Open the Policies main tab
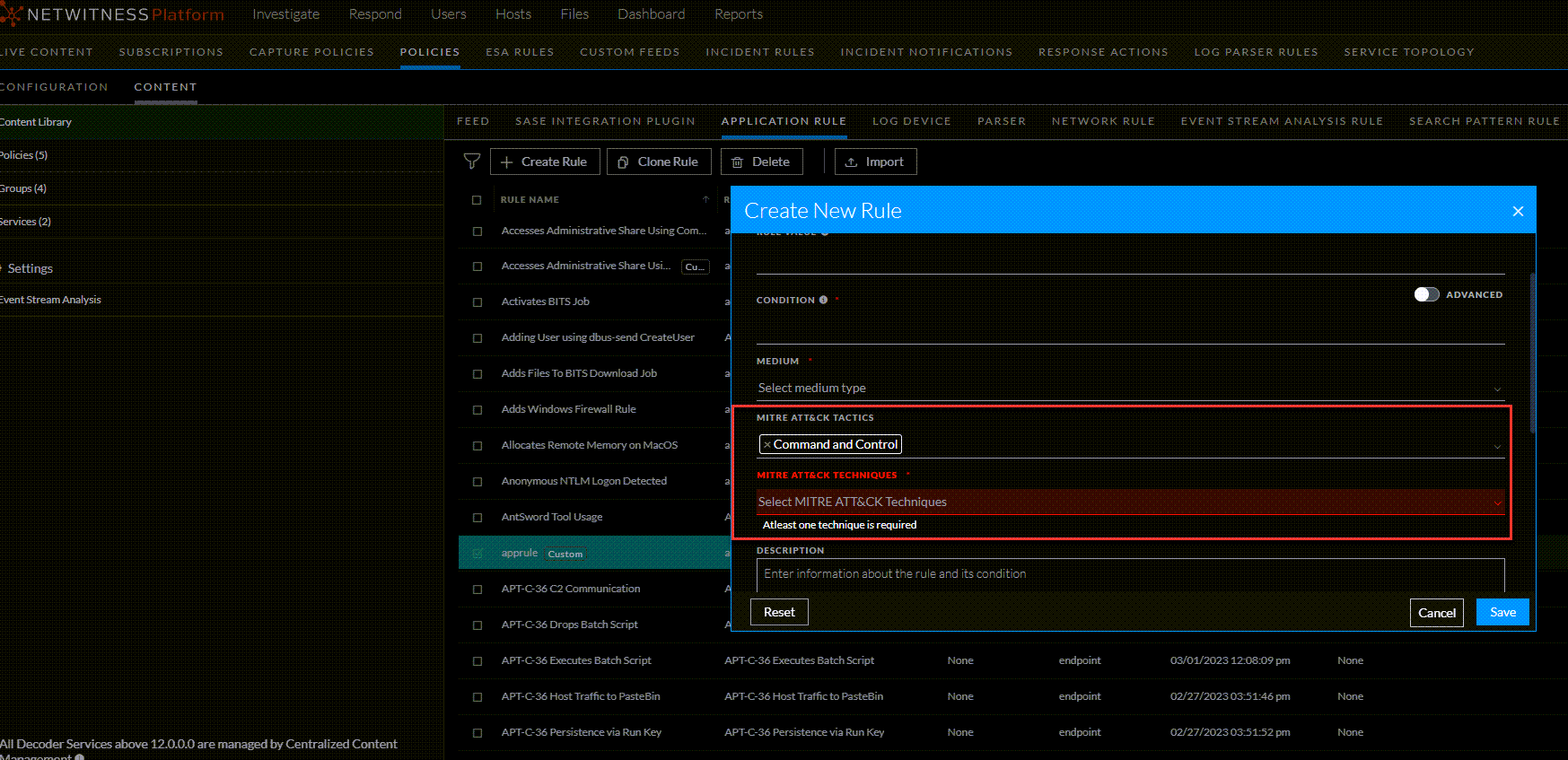 (x=430, y=52)
